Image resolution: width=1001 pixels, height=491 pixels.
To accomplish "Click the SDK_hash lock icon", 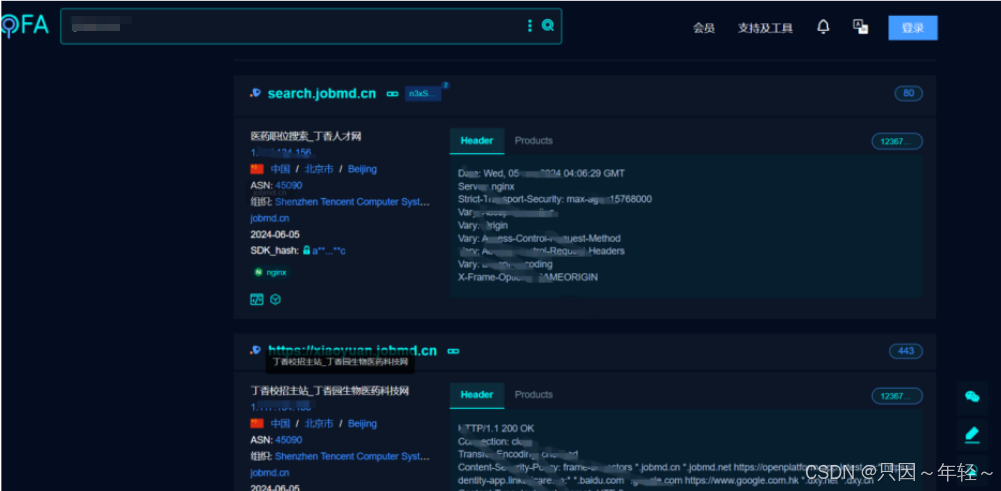I will (306, 251).
